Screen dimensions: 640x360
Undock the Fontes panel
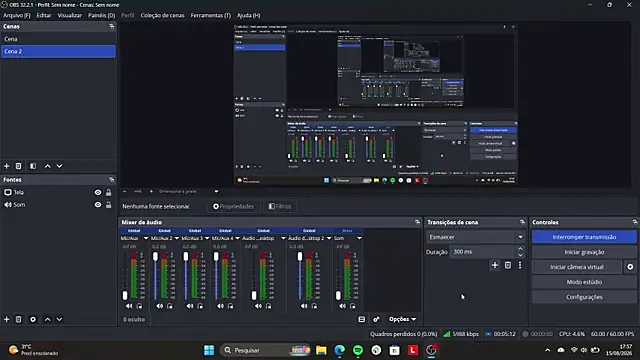112,180
